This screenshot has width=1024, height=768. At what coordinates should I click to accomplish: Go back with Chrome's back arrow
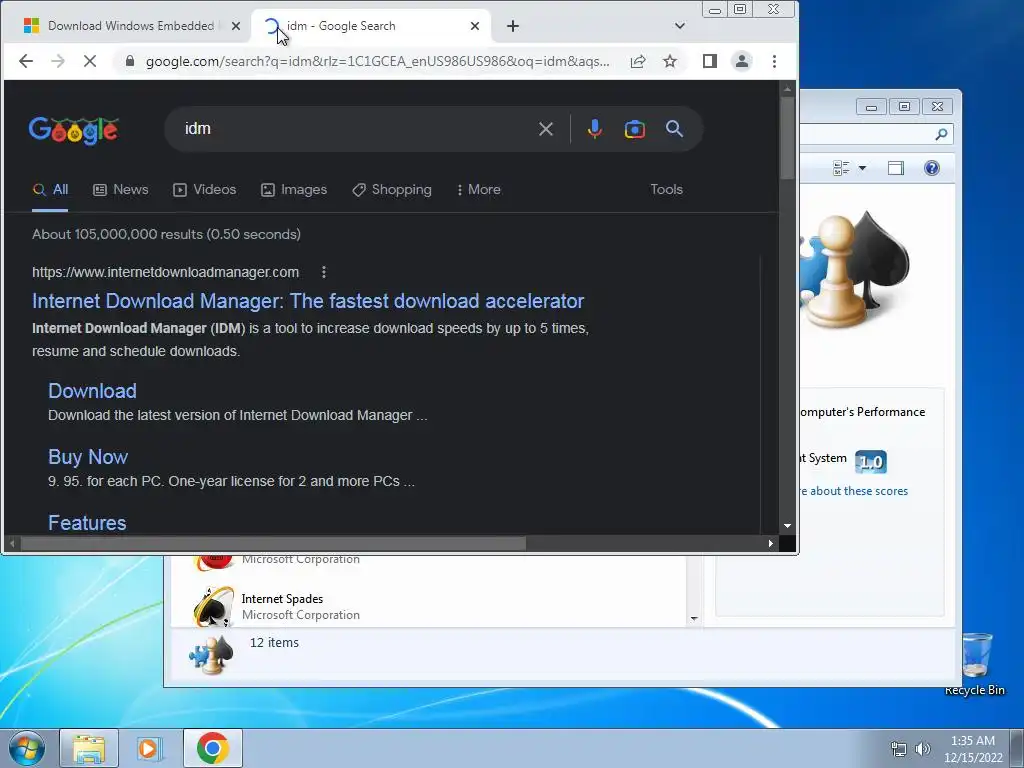[x=25, y=61]
